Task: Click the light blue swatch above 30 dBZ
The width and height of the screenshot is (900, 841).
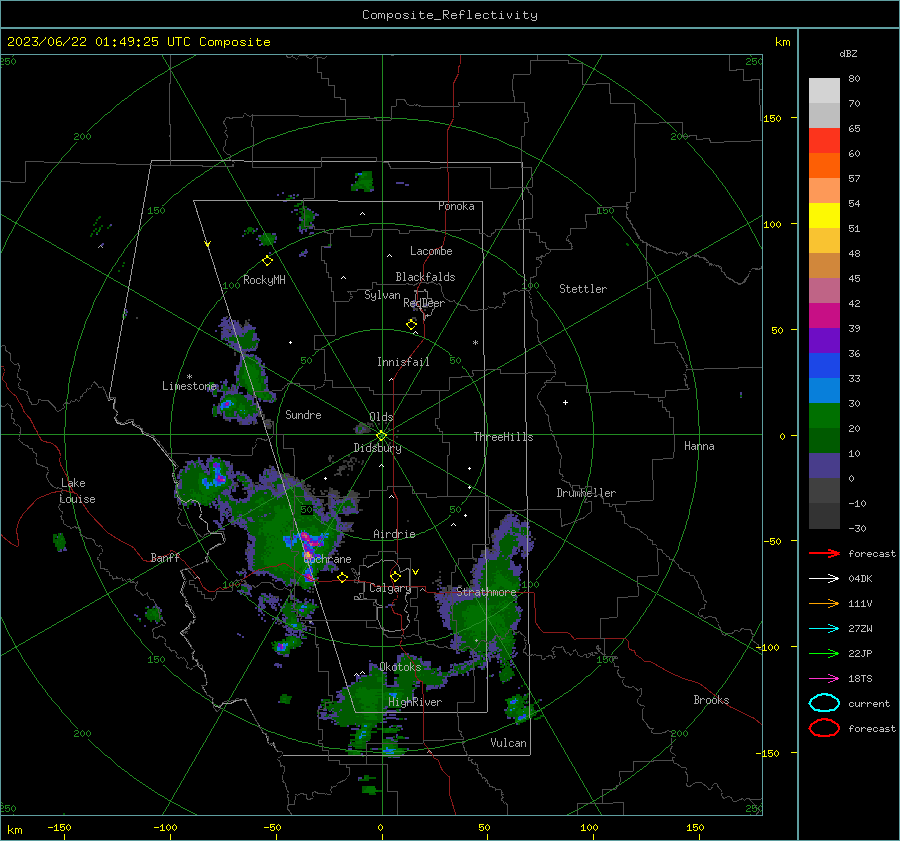Action: (x=824, y=391)
